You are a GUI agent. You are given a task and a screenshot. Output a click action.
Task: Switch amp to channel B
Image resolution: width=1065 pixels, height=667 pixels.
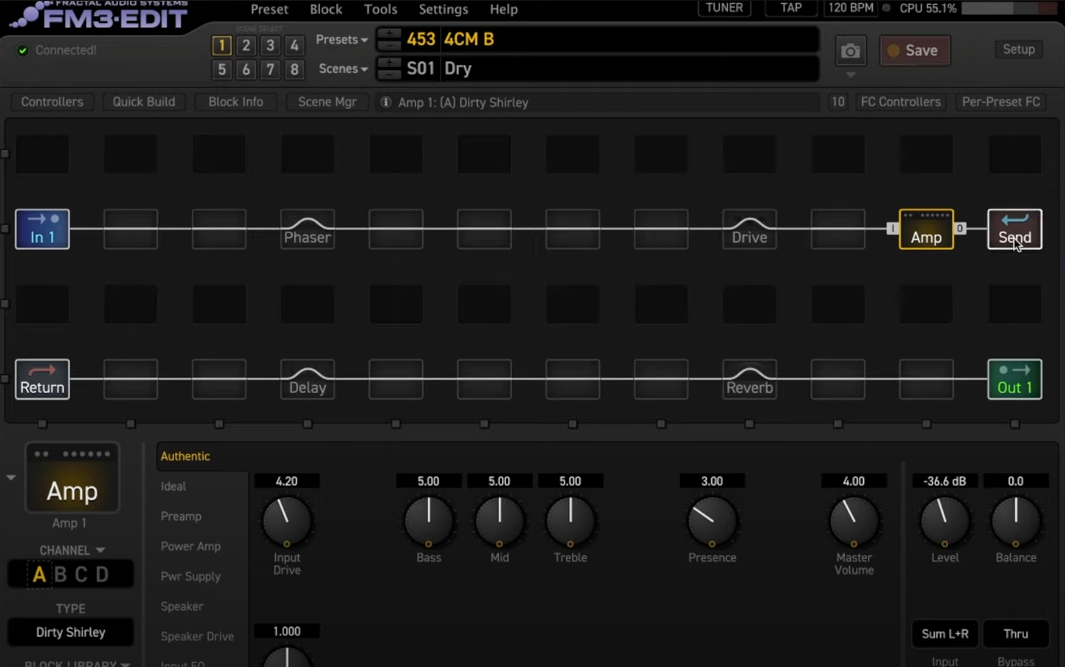(60, 575)
